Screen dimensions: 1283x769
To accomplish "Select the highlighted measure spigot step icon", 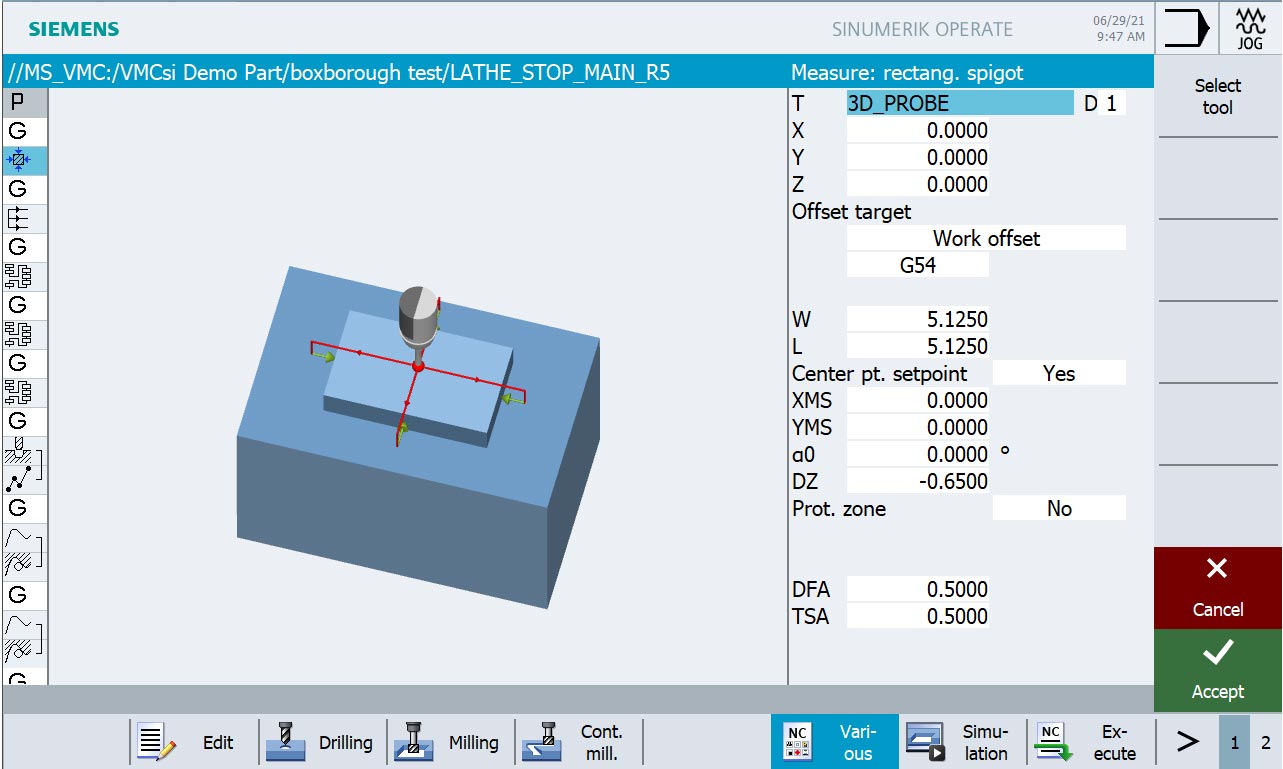I will pyautogui.click(x=18, y=160).
